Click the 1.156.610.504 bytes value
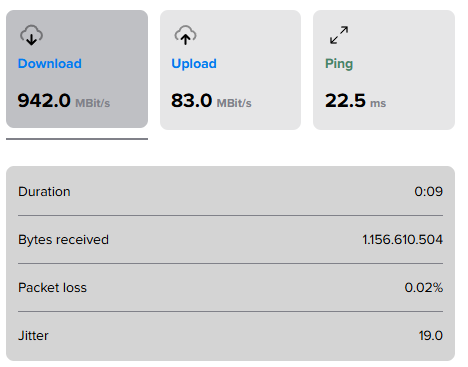The height and width of the screenshot is (367, 468). click(403, 240)
